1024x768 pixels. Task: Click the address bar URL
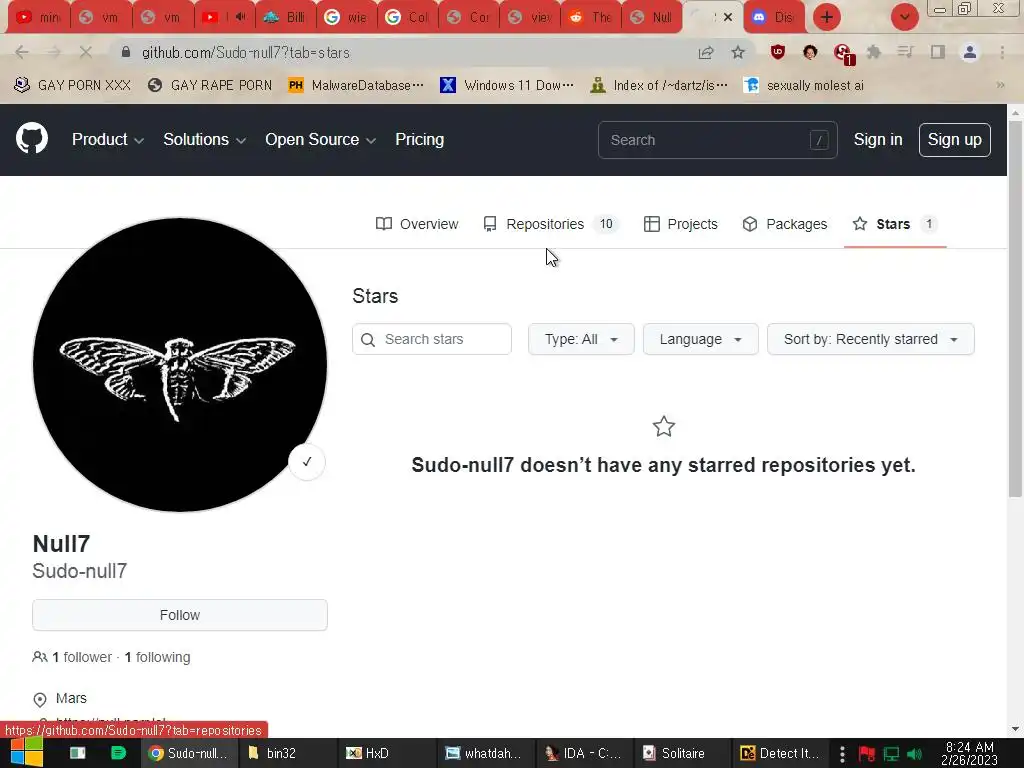246,52
